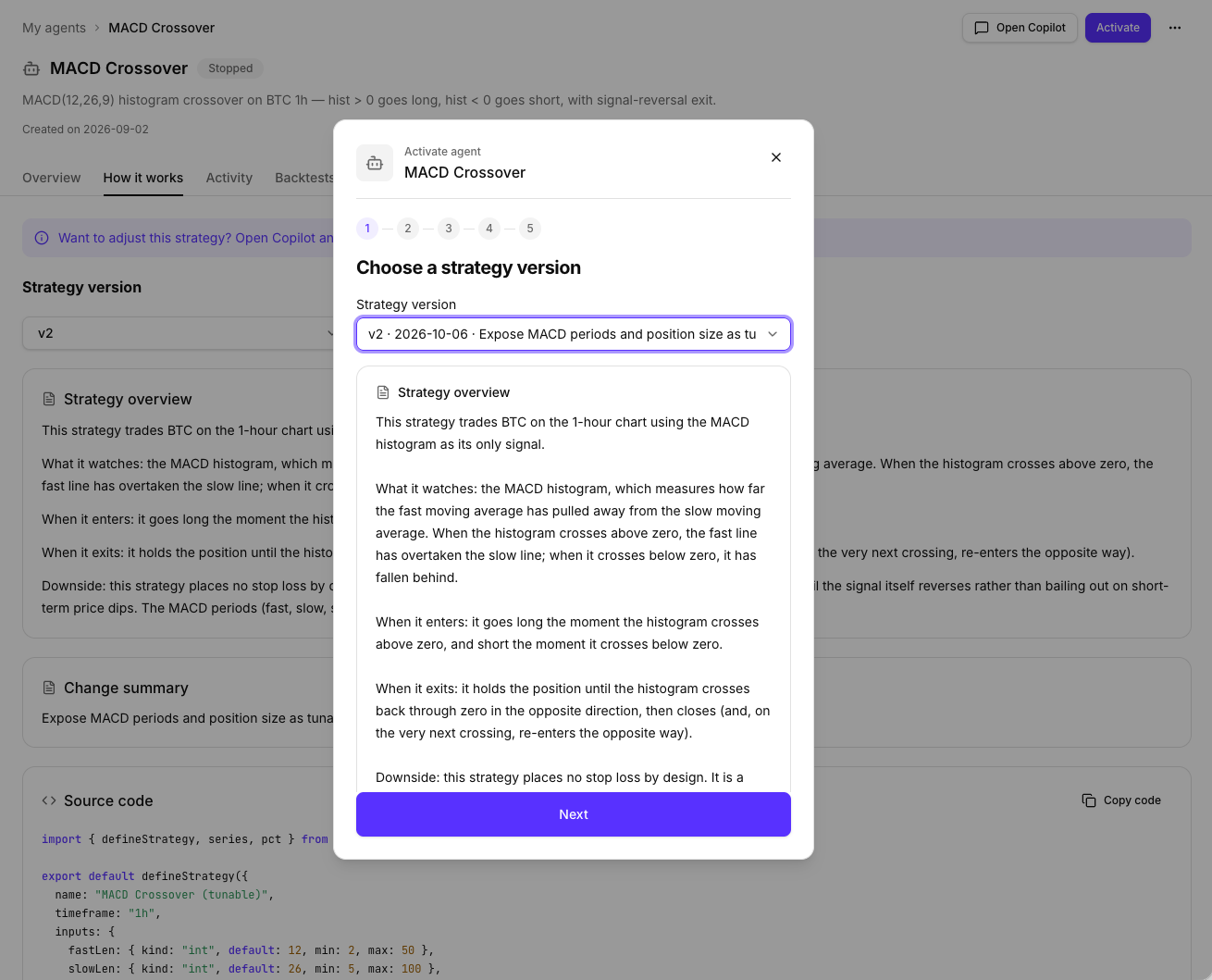Click the chevron arrow in dialog version dropdown
The image size is (1212, 980).
click(773, 334)
